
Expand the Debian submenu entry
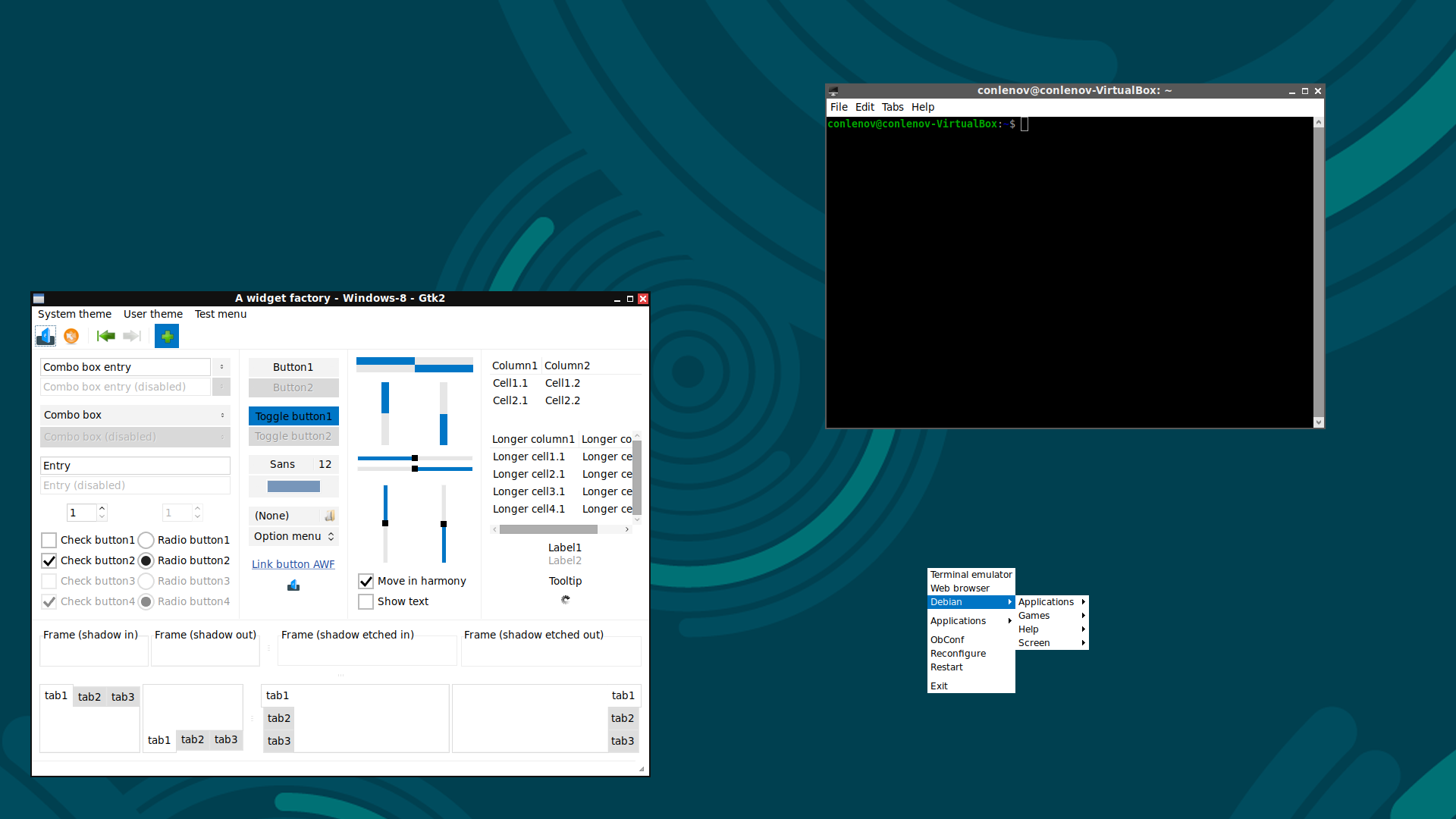pyautogui.click(x=971, y=602)
